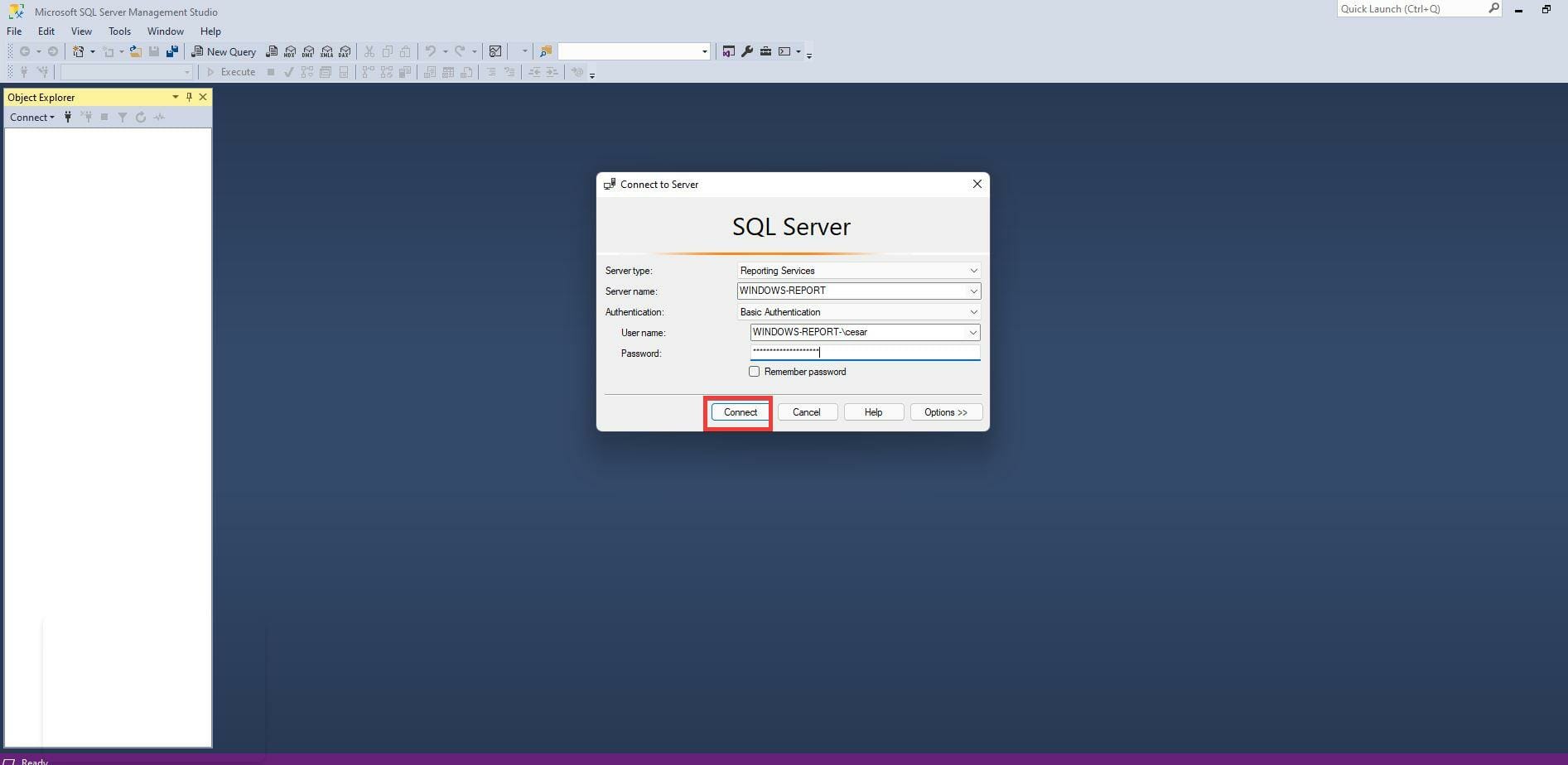This screenshot has height=765, width=1568.
Task: Show advanced settings via Options button
Action: point(945,411)
